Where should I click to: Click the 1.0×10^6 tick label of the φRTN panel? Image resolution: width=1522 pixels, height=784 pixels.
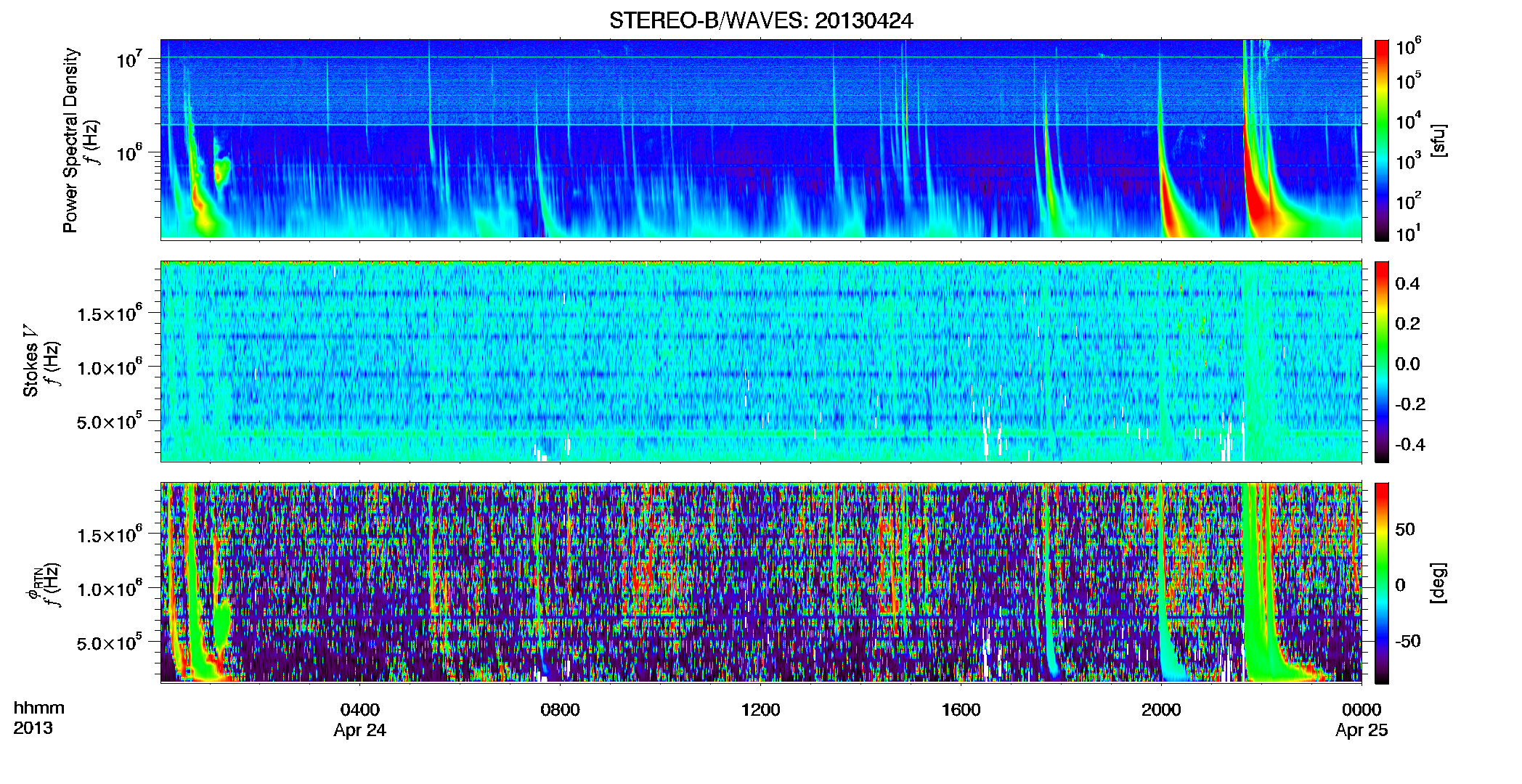point(110,589)
